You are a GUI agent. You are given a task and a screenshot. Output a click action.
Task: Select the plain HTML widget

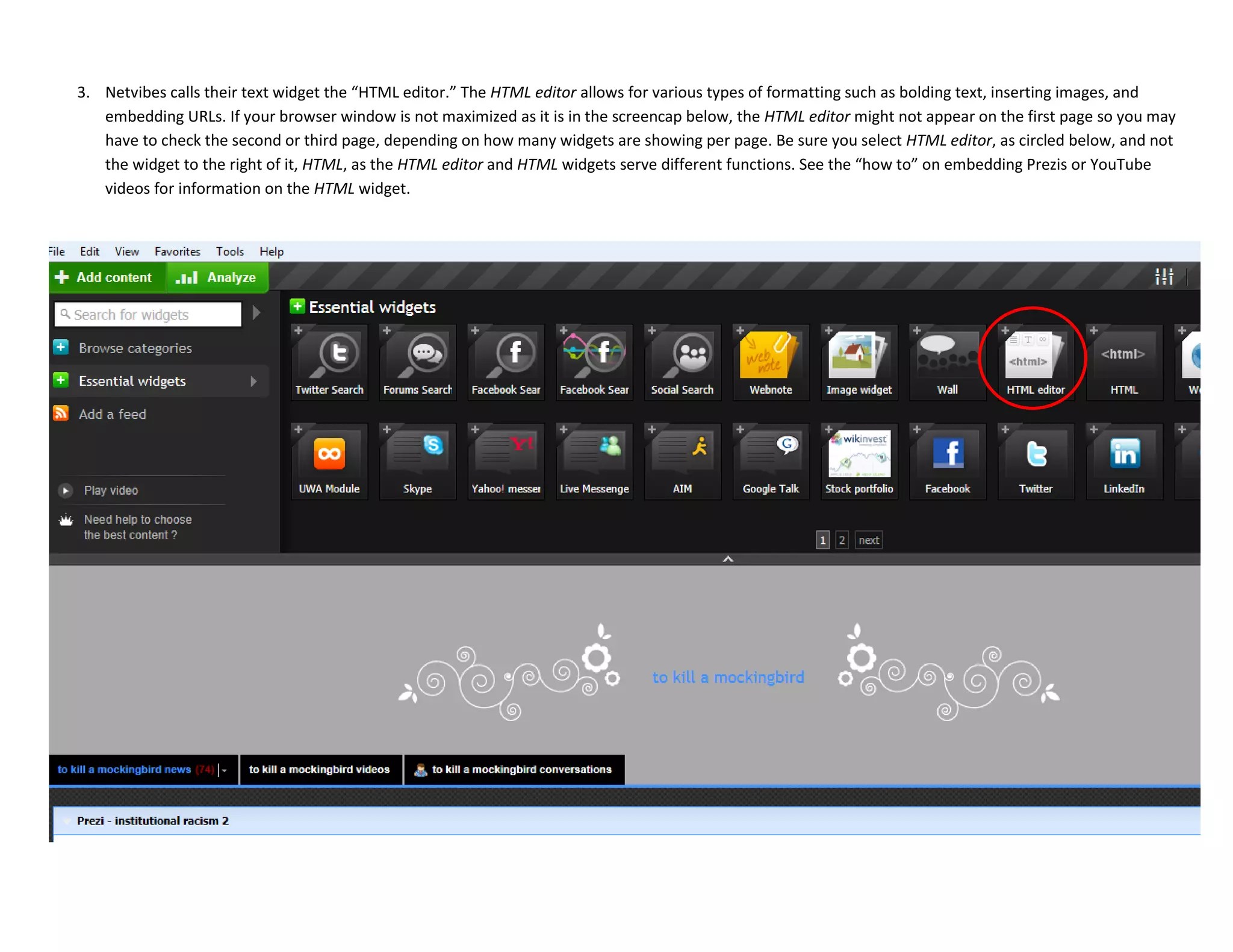(1124, 362)
